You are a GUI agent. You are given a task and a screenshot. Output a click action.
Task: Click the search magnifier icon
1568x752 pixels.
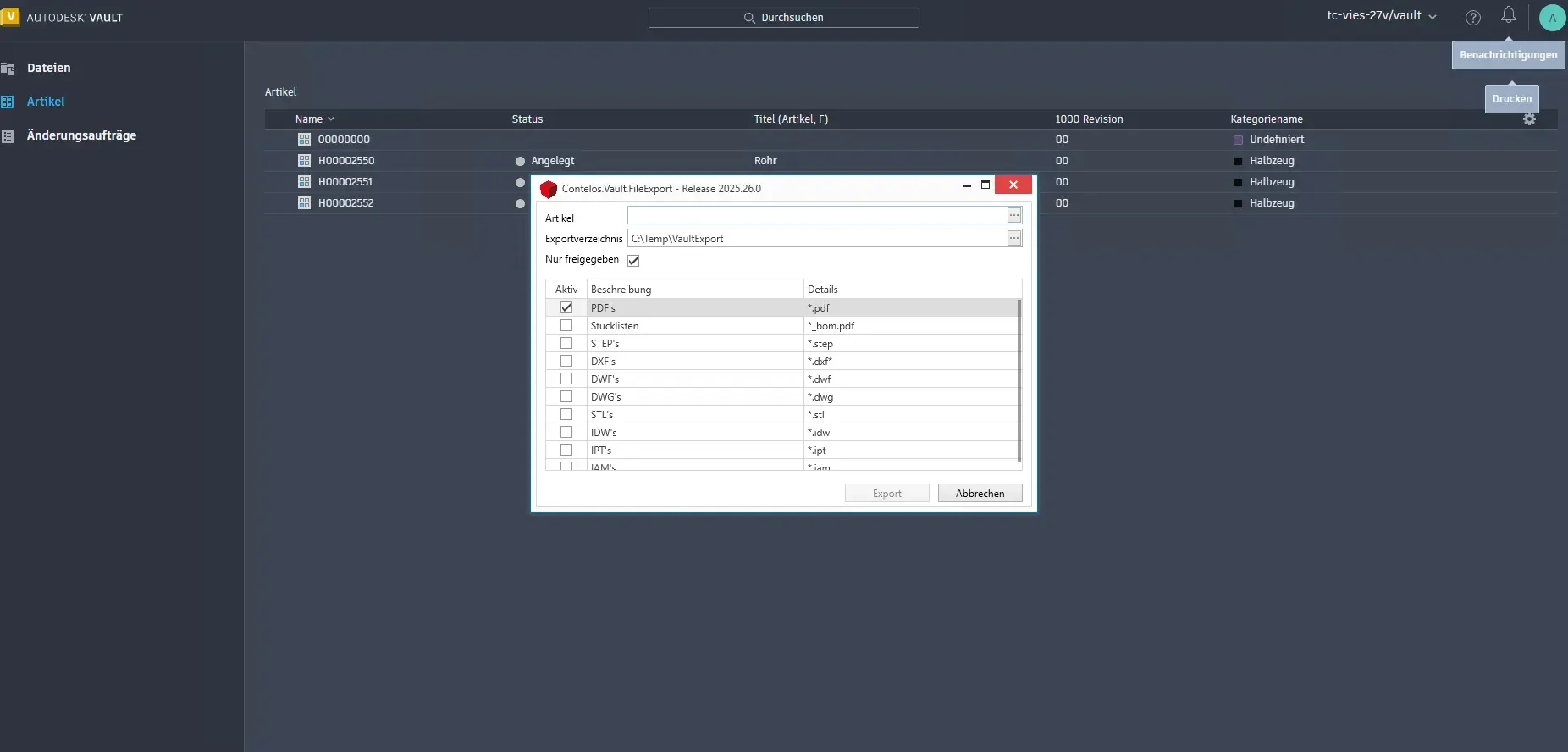pyautogui.click(x=749, y=18)
